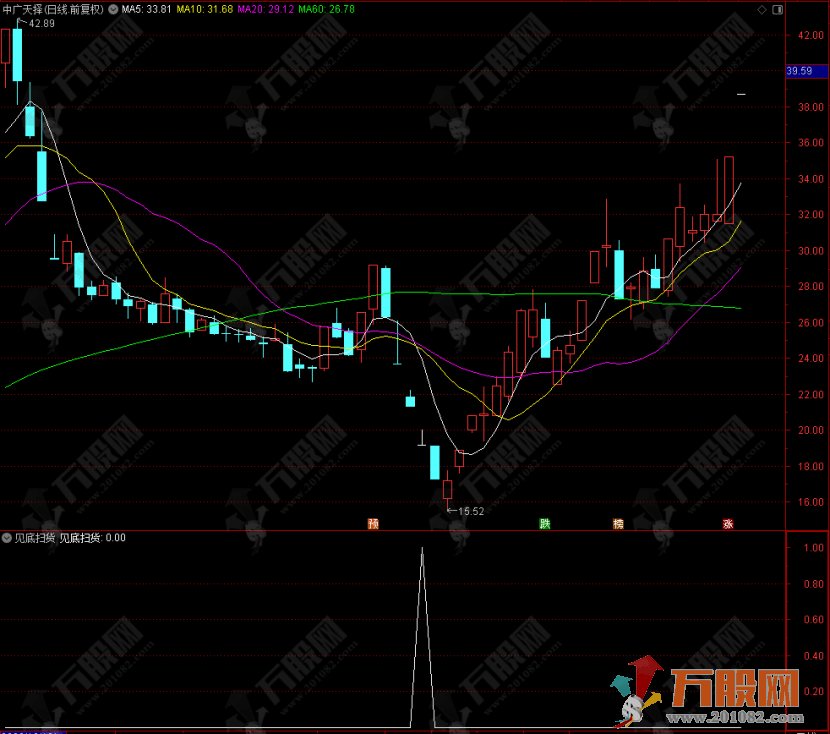The width and height of the screenshot is (830, 734).
Task: Click the 16.00 price axis label
Action: 810,502
